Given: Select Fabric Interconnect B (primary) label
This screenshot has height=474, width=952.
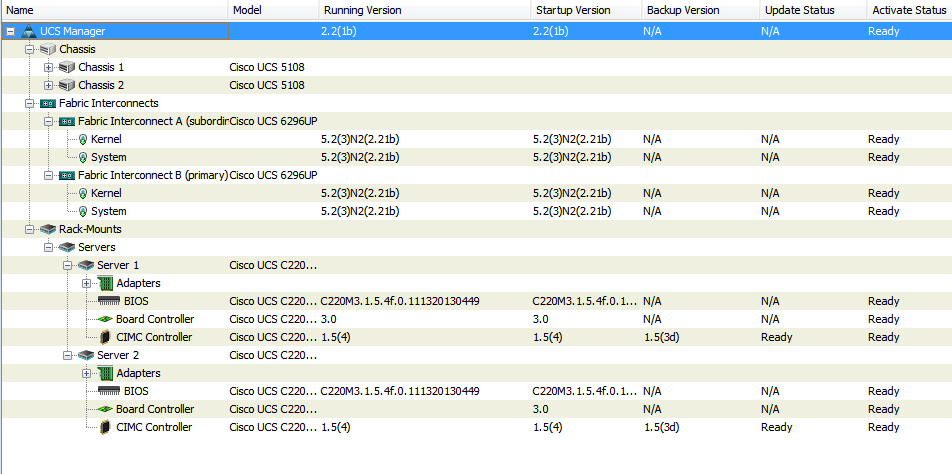Looking at the screenshot, I should (x=153, y=175).
